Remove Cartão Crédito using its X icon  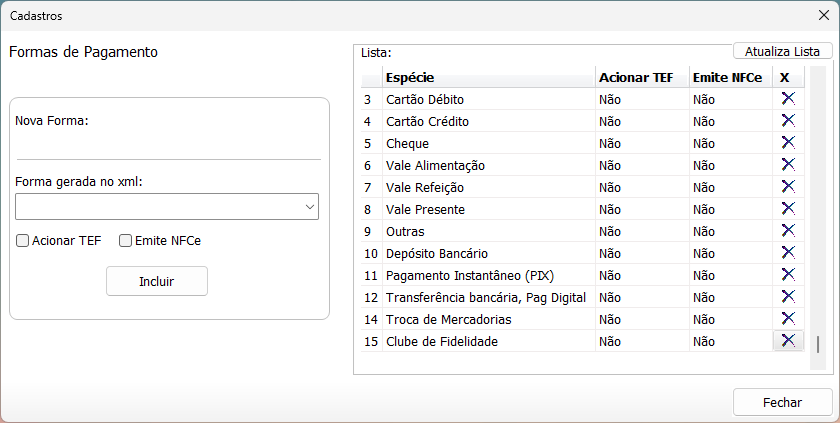(x=788, y=121)
